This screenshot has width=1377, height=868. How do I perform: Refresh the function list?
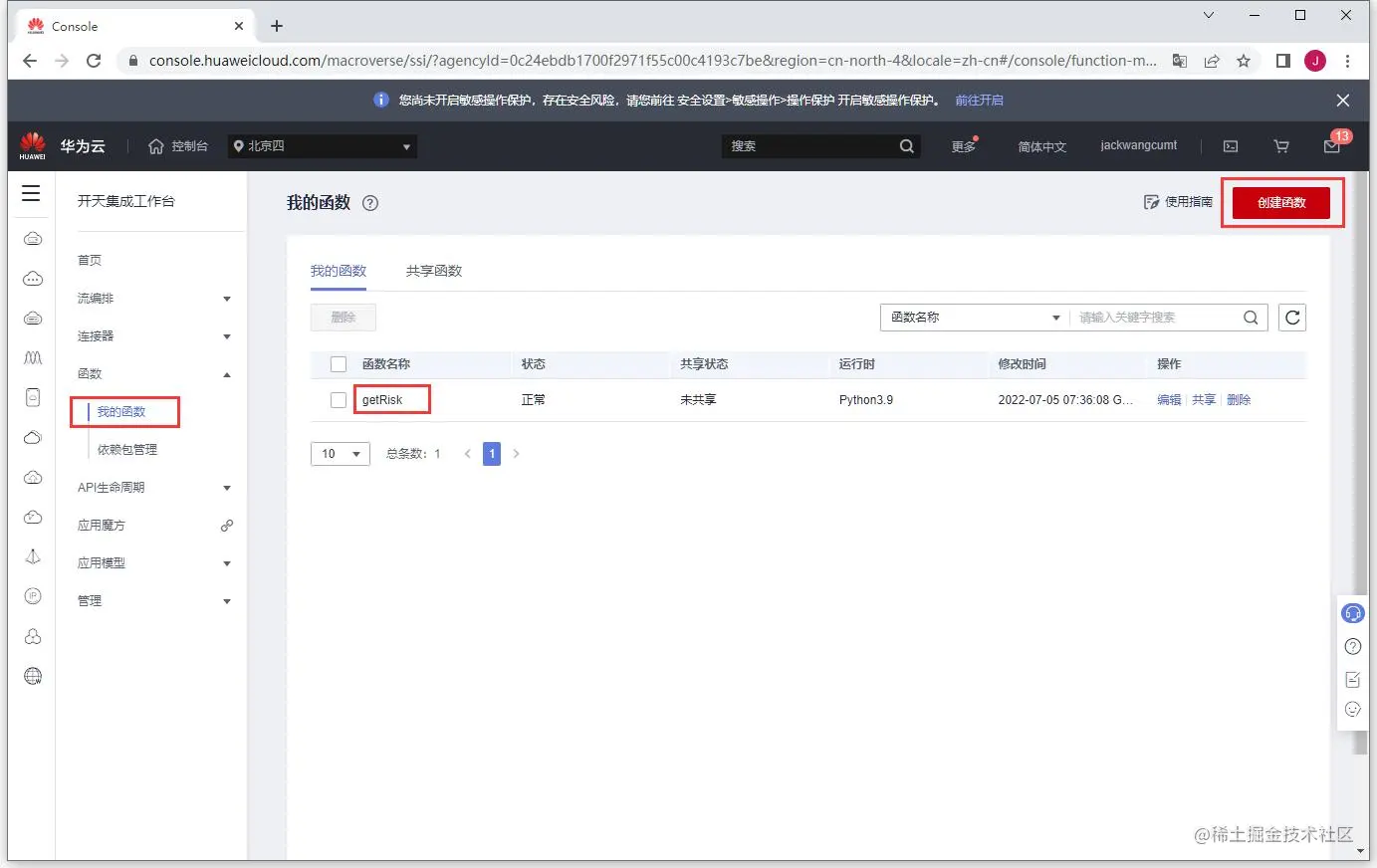pos(1292,318)
